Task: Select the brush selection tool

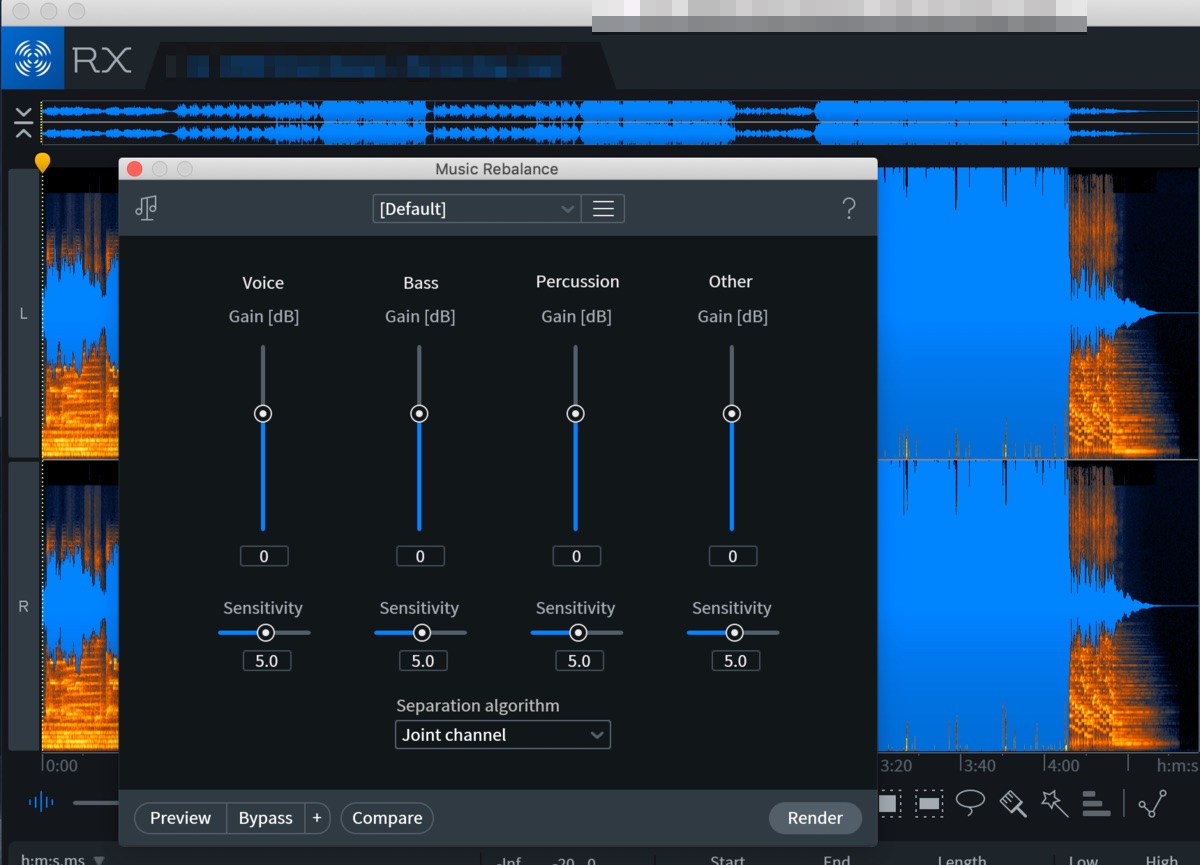Action: (1013, 802)
